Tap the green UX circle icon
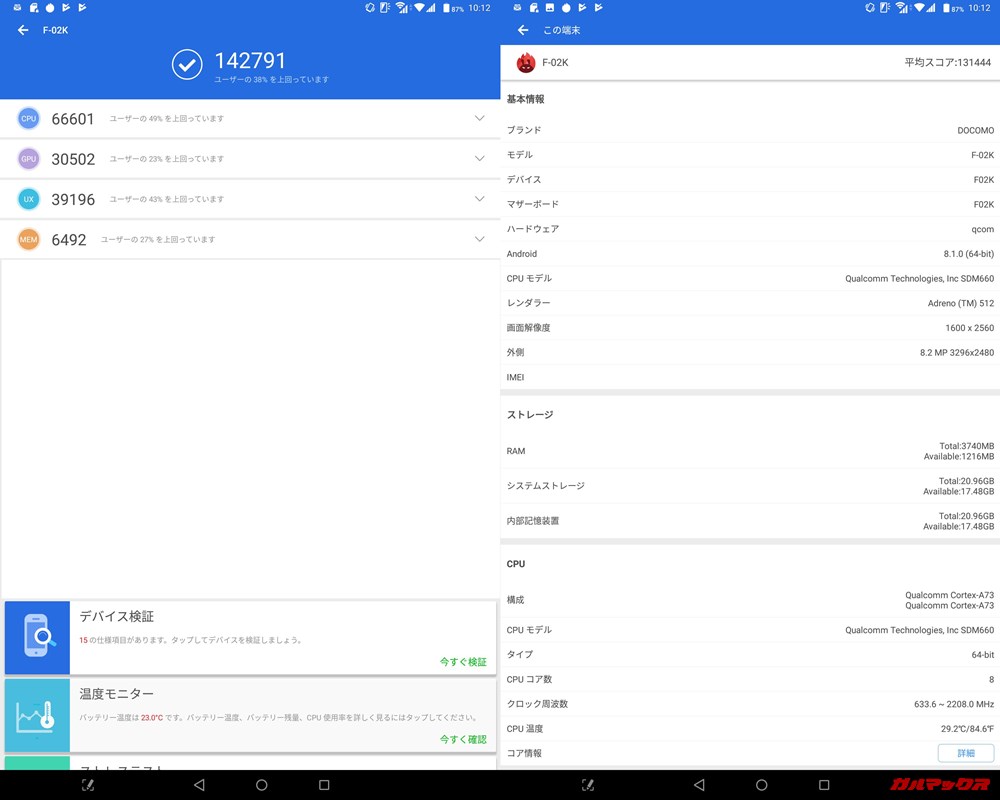This screenshot has width=1000, height=800. [27, 199]
